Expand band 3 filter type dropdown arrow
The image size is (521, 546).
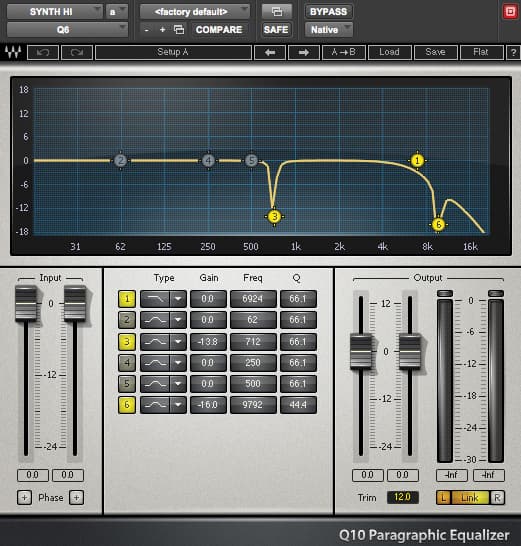point(178,342)
